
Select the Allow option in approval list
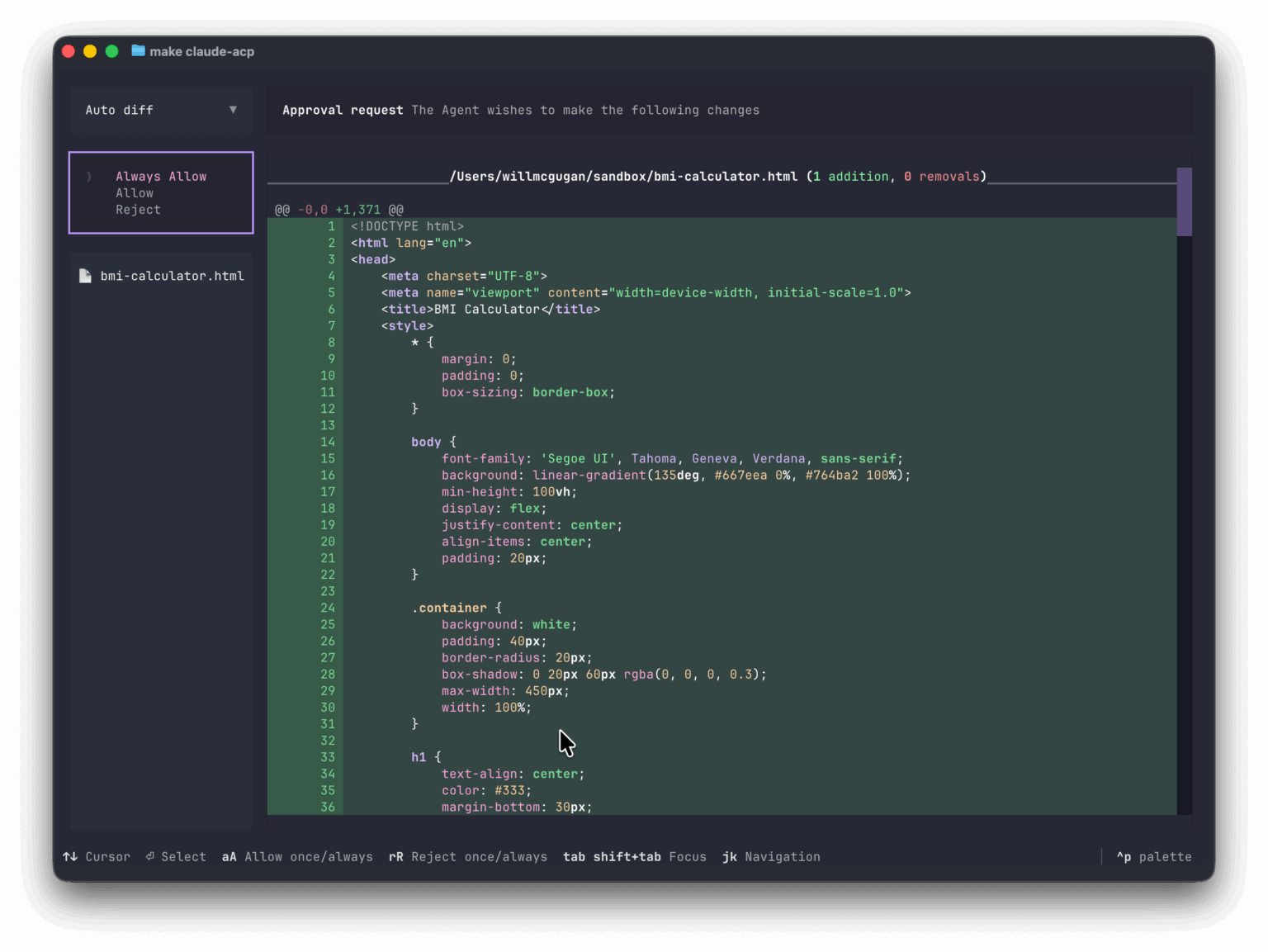click(135, 192)
